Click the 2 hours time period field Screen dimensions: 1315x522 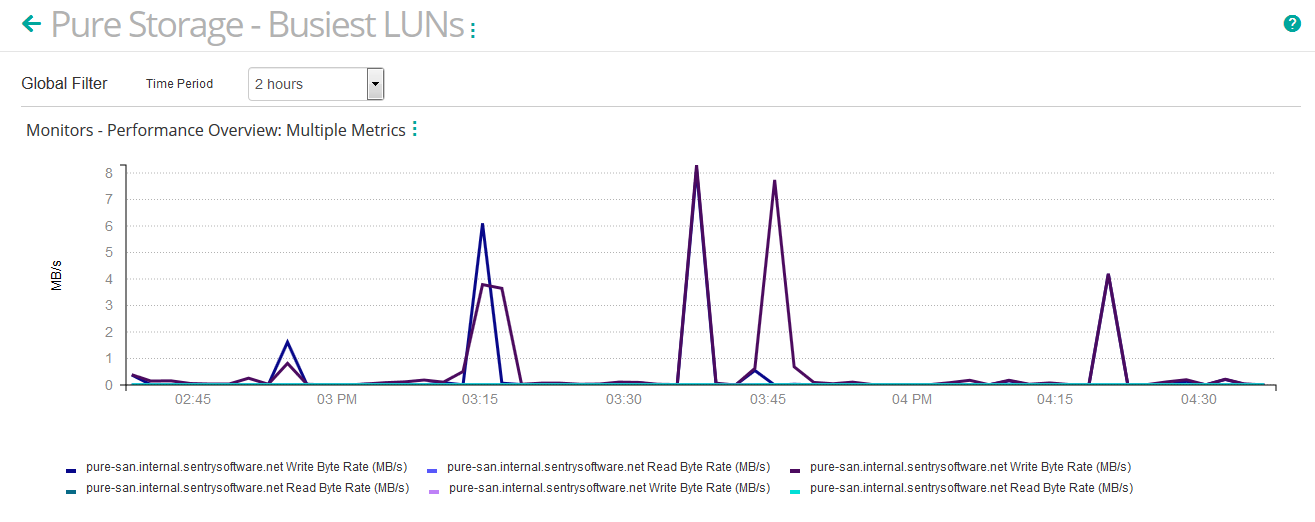308,84
